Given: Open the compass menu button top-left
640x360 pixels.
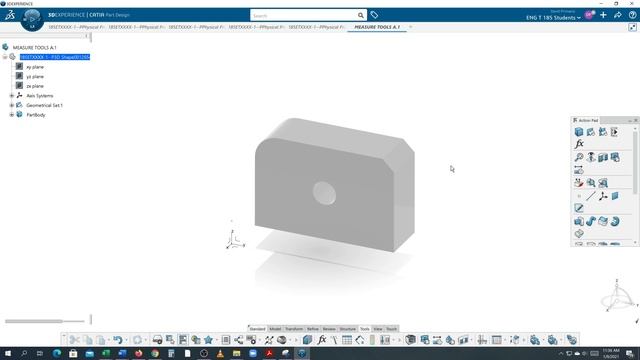Looking at the screenshot, I should (x=32, y=19).
